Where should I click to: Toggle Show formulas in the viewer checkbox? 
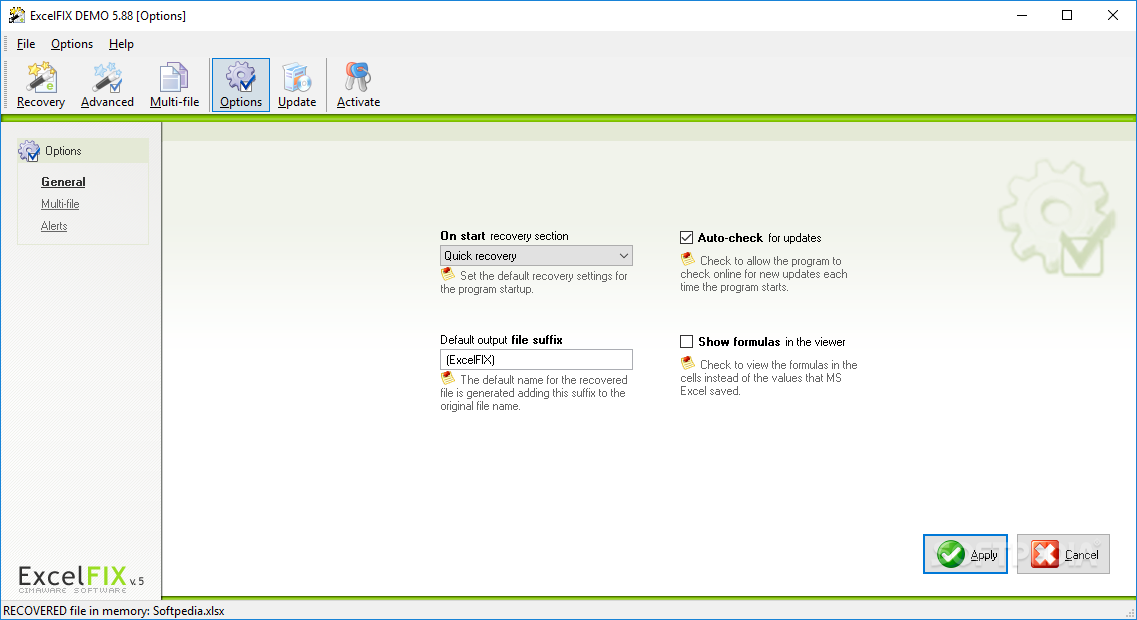coord(687,342)
